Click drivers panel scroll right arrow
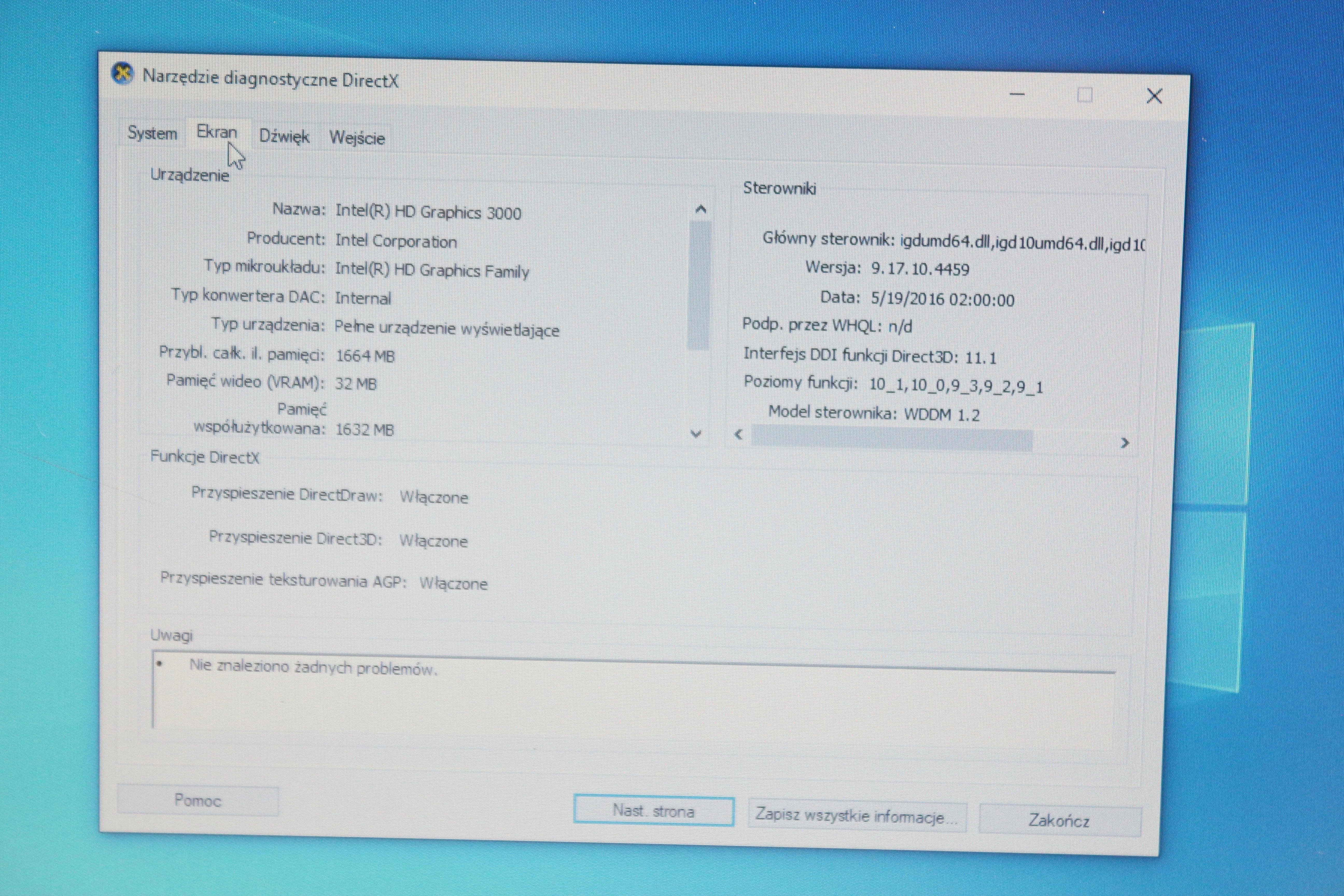Screen dimensions: 1344x896 click(x=1125, y=443)
